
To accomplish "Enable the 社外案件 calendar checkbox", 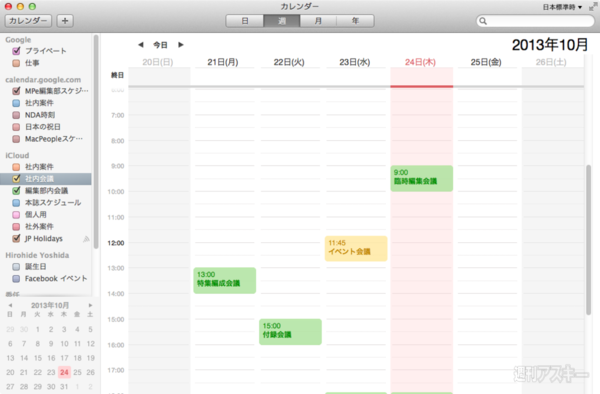I will coord(16,226).
